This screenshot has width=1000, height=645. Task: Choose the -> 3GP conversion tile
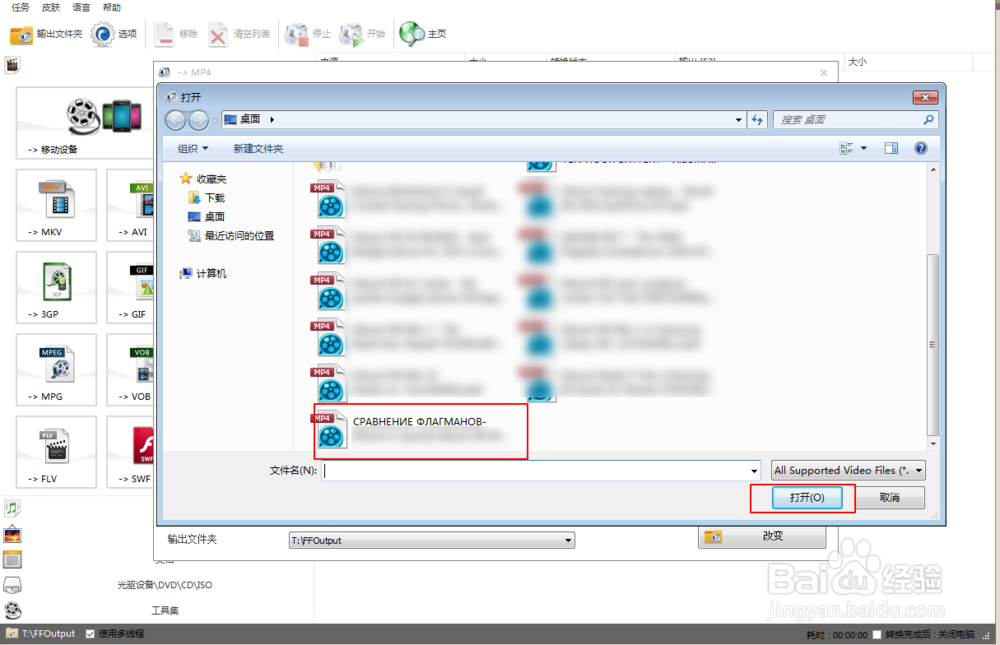[x=56, y=287]
